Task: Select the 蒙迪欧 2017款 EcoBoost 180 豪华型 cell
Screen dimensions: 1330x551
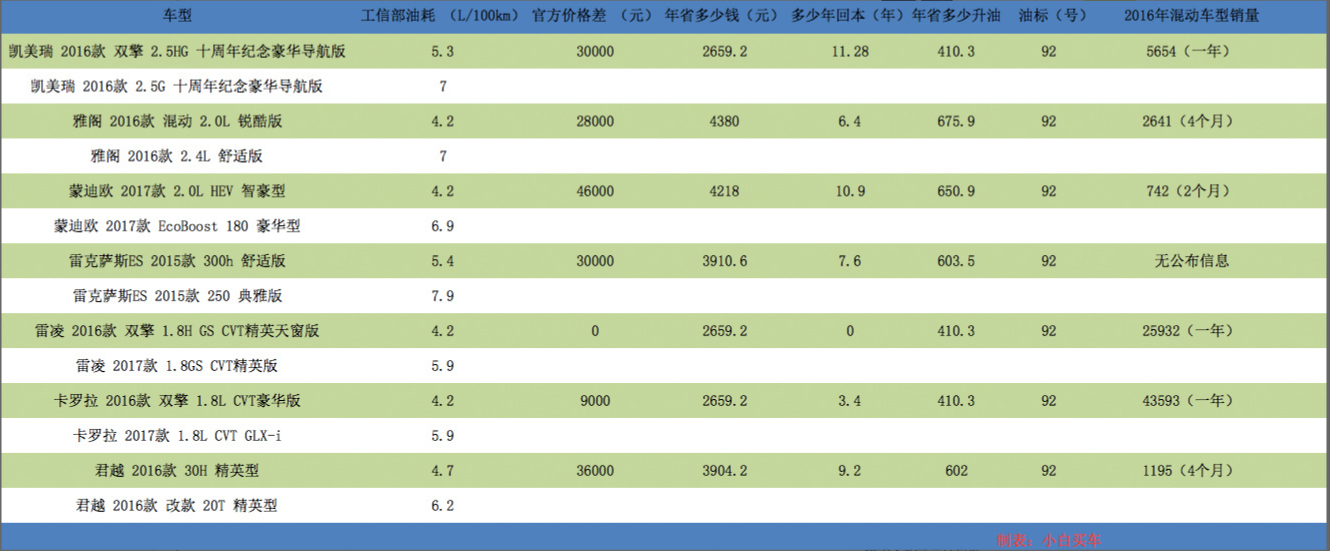Action: coord(177,226)
